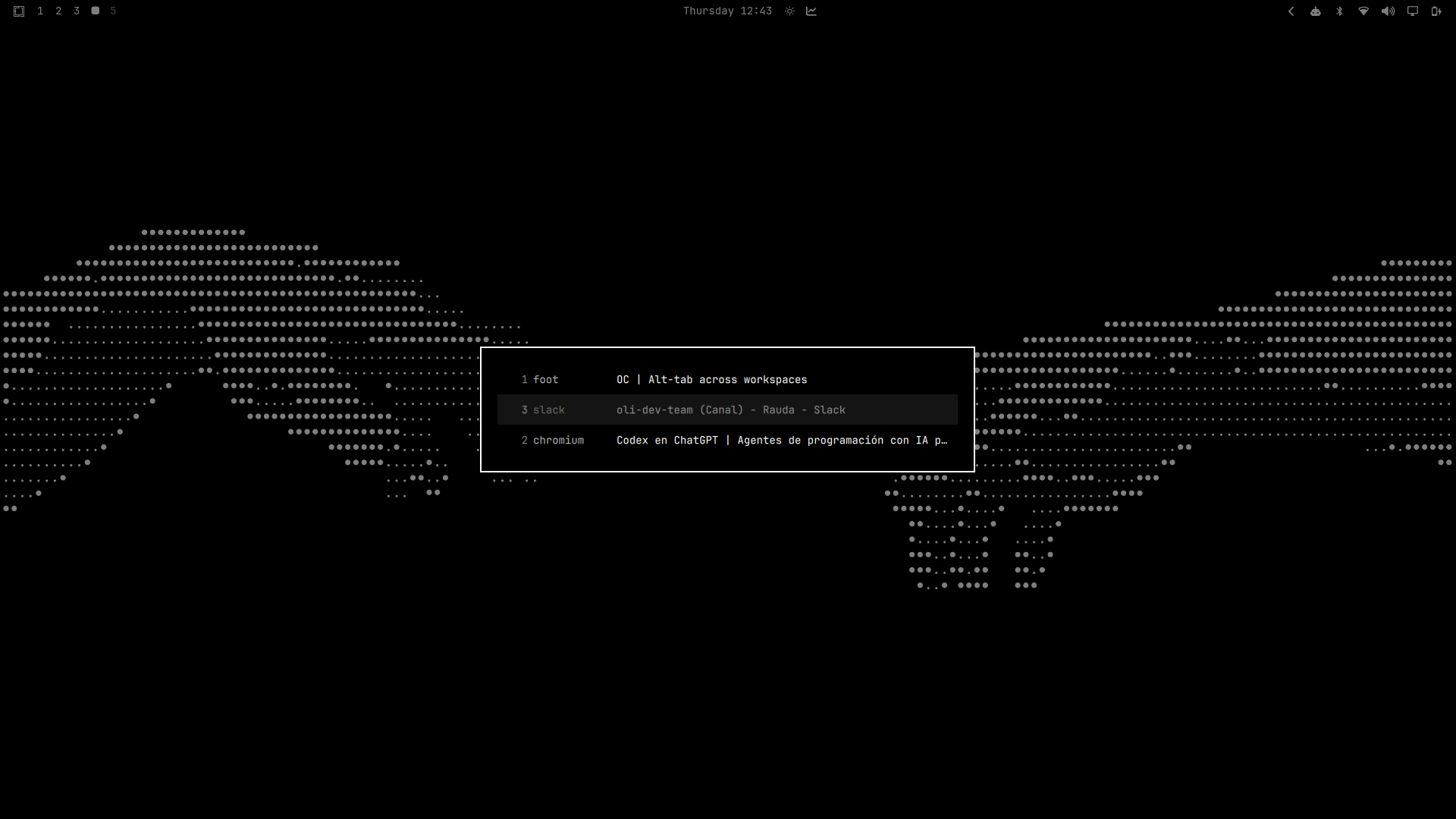
Task: Select the foot window entry in switcher
Action: point(727,379)
